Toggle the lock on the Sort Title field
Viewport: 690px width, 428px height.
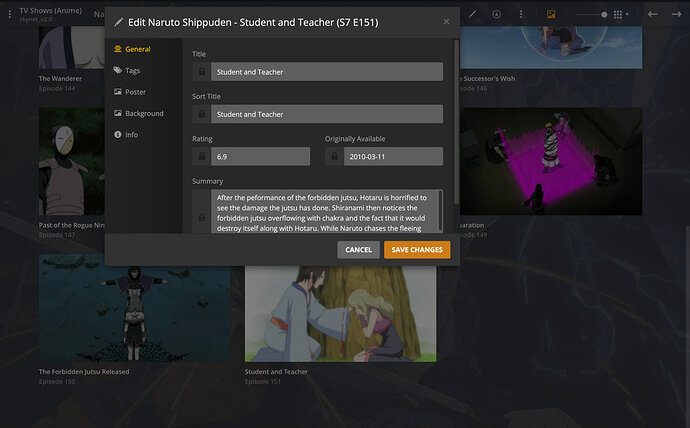[x=202, y=114]
